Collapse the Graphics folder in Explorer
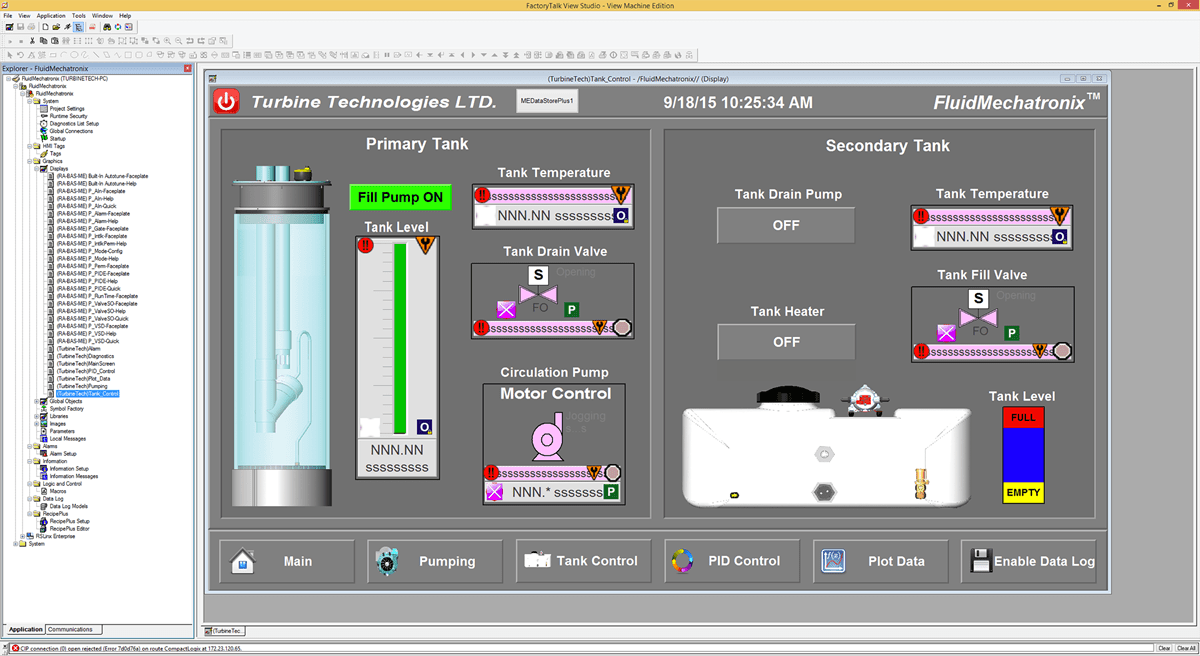This screenshot has width=1200, height=656. point(29,161)
